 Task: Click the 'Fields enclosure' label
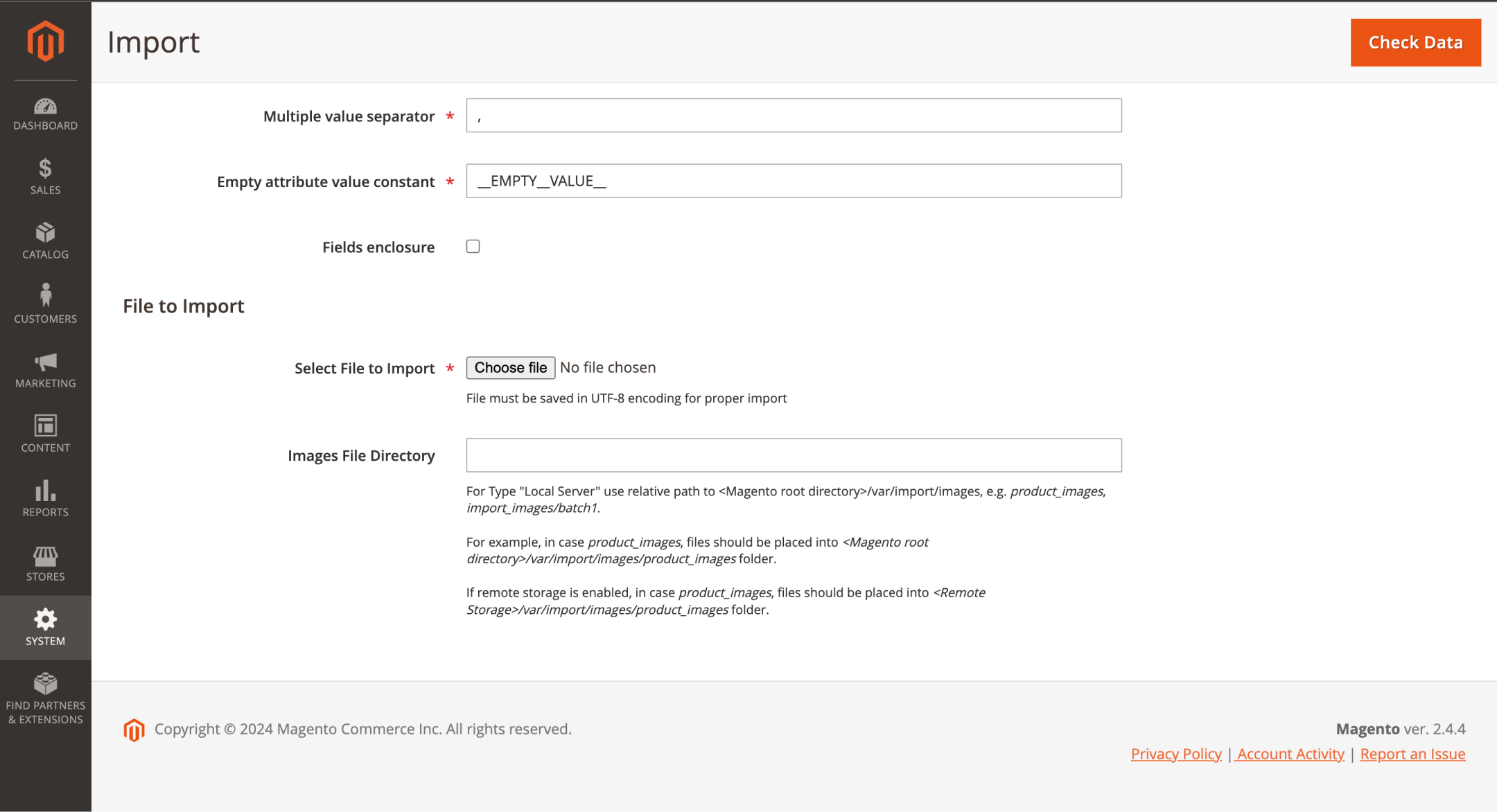(x=378, y=247)
